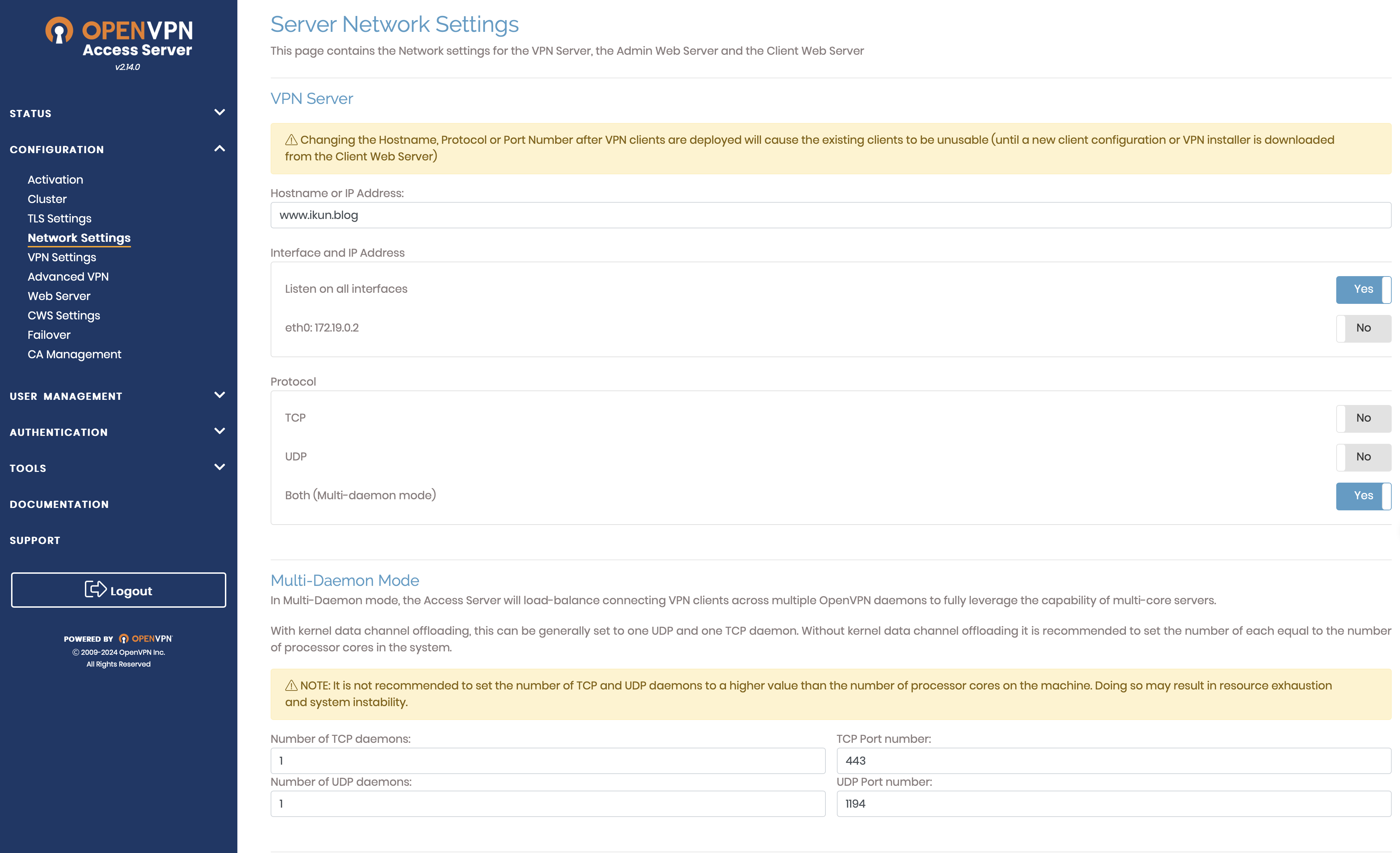Open the Web Server page

click(x=59, y=296)
